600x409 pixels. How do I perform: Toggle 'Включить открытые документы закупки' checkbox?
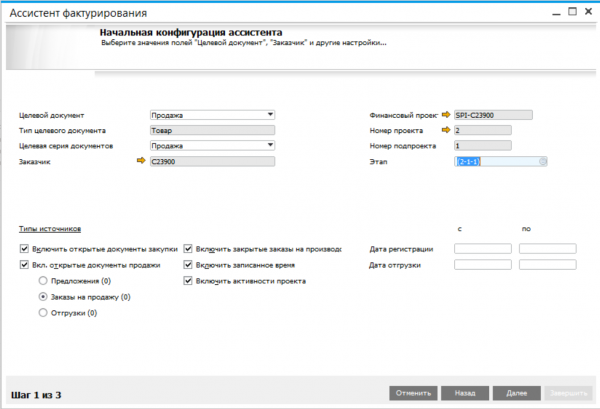coord(23,248)
